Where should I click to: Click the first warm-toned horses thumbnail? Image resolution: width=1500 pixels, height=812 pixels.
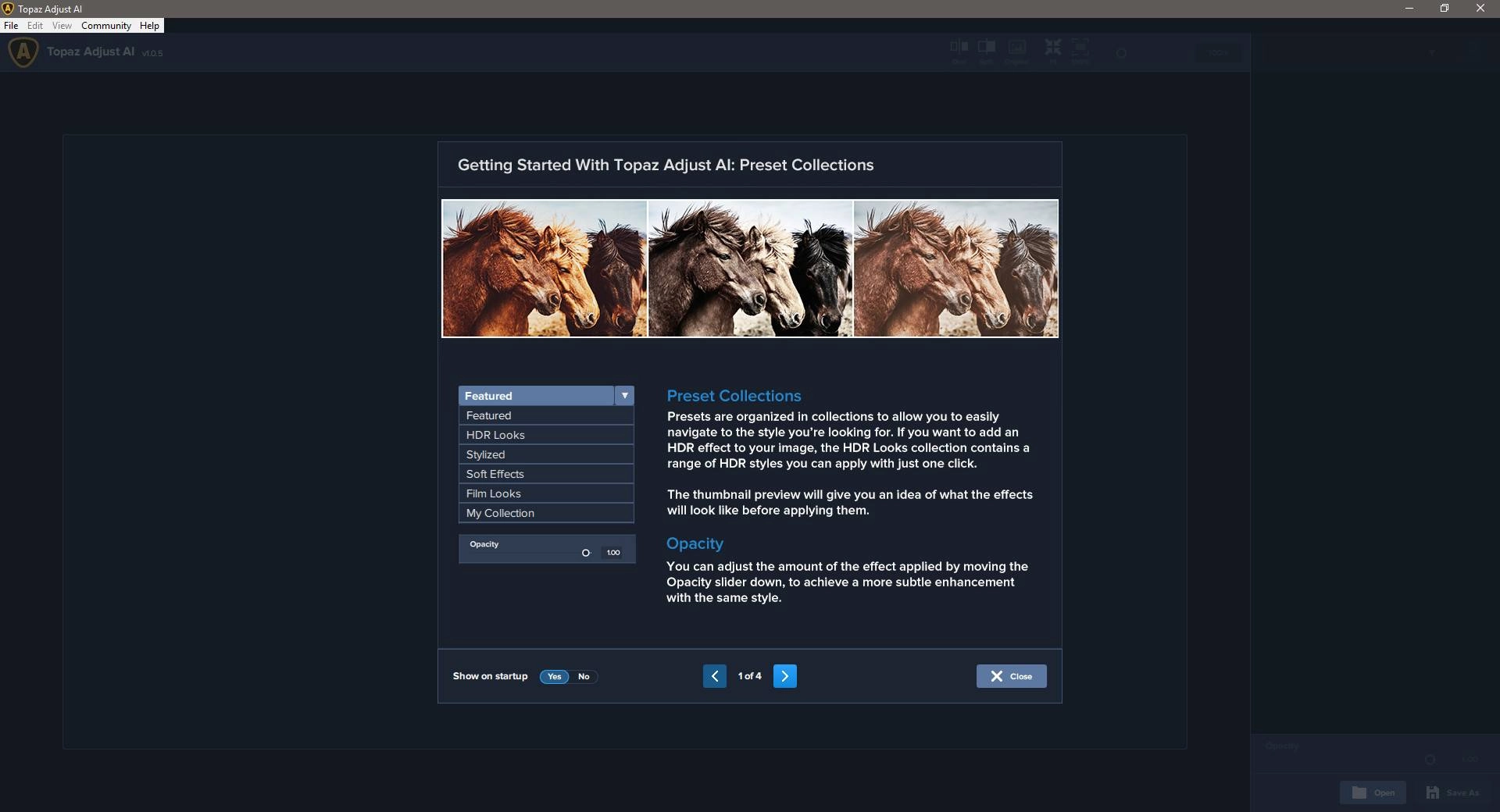pos(545,269)
